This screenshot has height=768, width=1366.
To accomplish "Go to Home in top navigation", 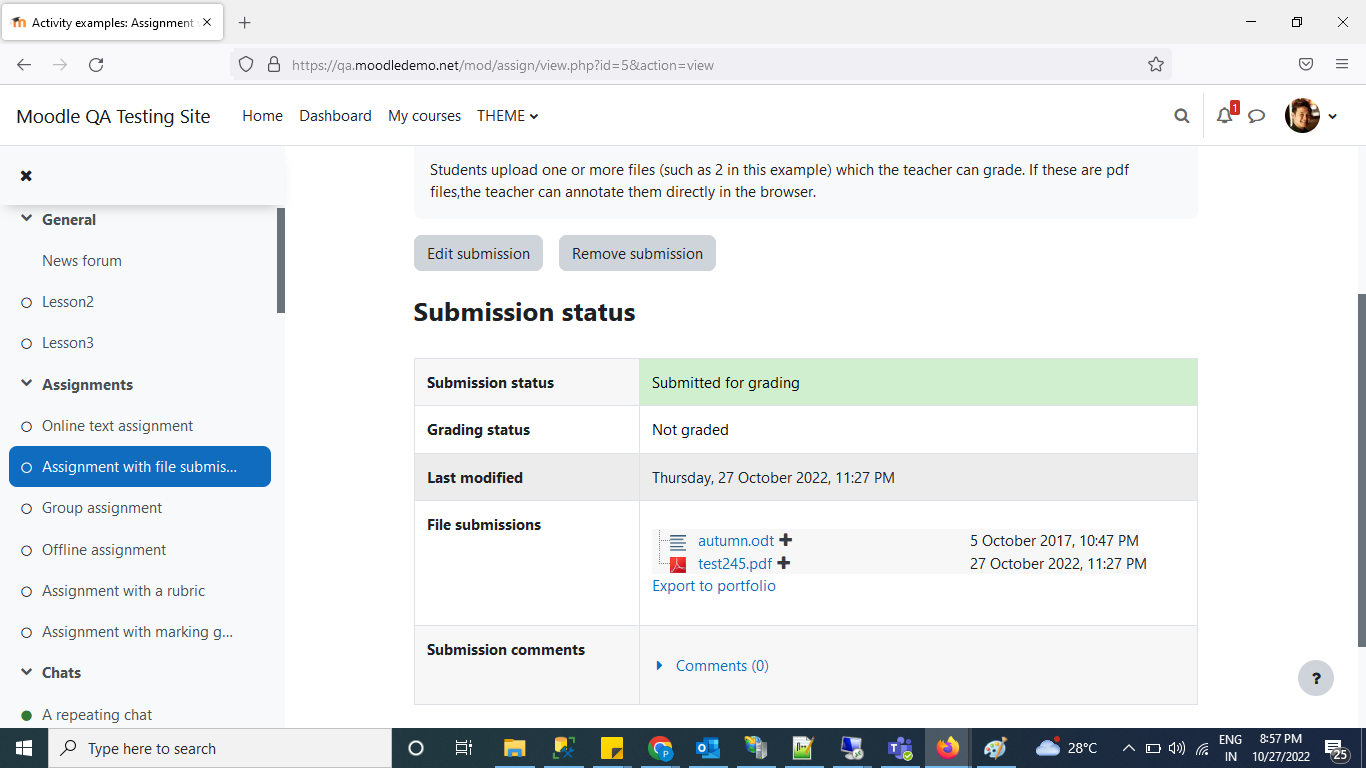I will point(262,116).
